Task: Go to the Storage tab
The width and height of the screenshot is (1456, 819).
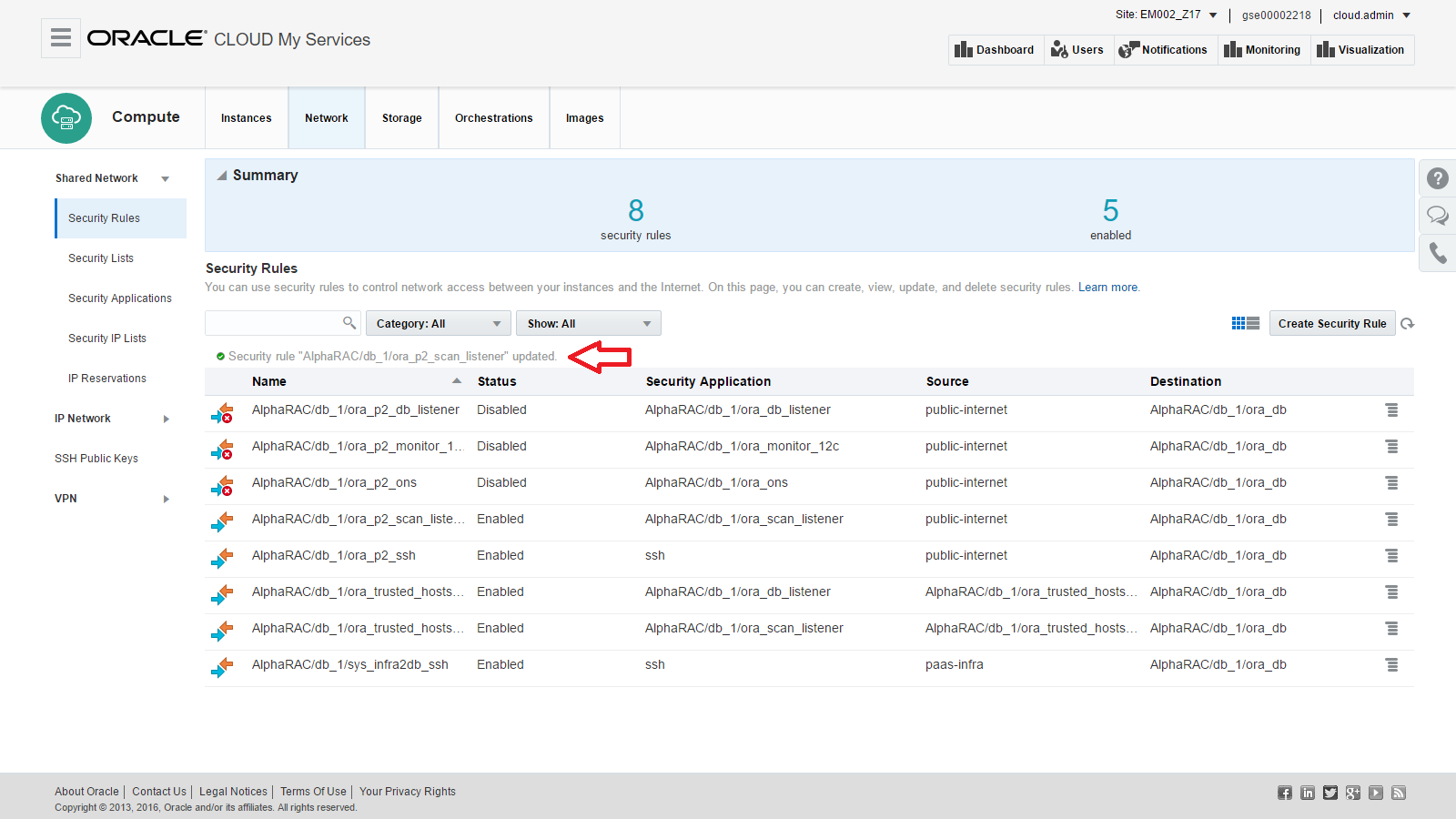Action: (x=402, y=118)
